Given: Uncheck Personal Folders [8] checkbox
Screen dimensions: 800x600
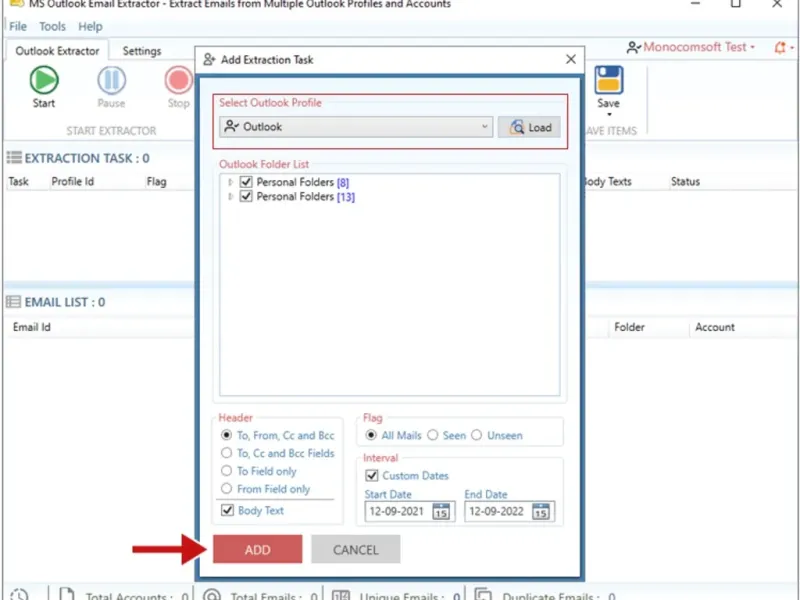Looking at the screenshot, I should click(246, 182).
